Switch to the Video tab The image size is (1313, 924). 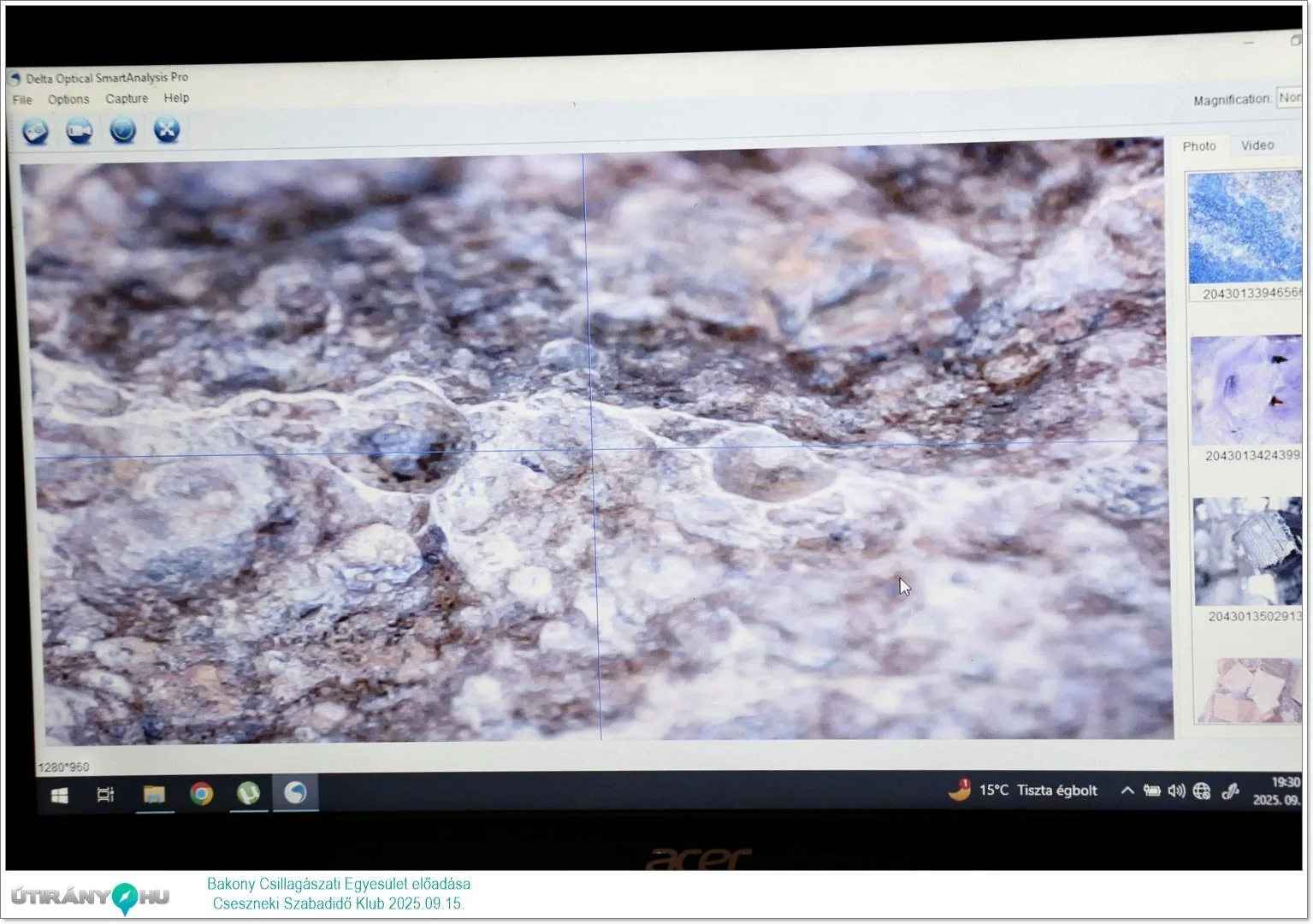[1257, 145]
